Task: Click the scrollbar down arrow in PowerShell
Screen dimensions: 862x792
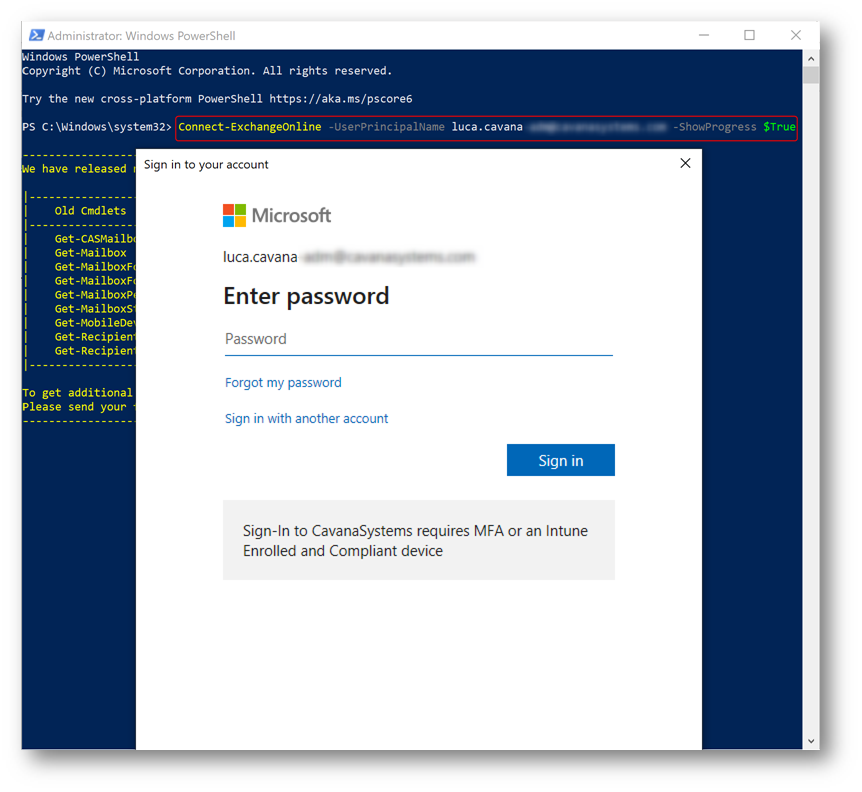Action: 811,741
